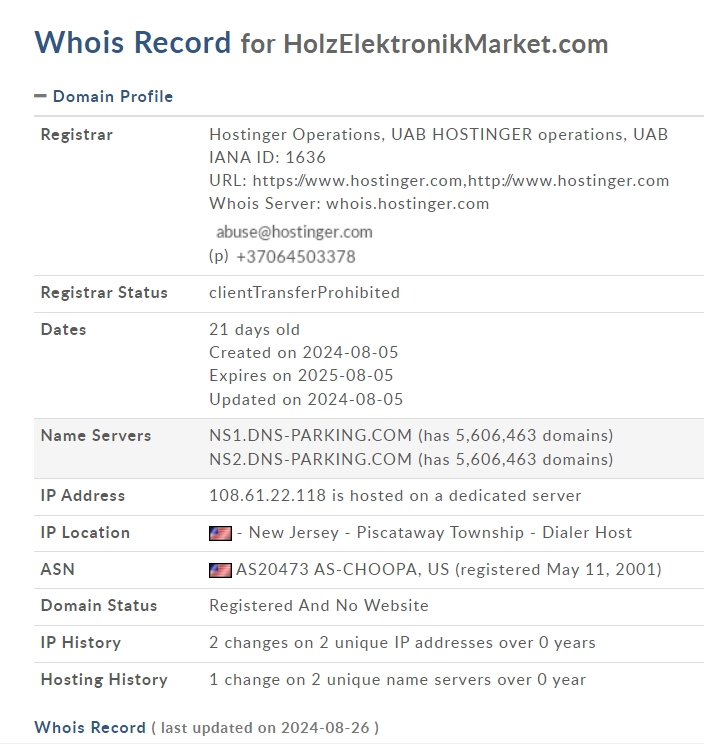Click the Dates row label
The width and height of the screenshot is (704, 744).
pyautogui.click(x=64, y=330)
